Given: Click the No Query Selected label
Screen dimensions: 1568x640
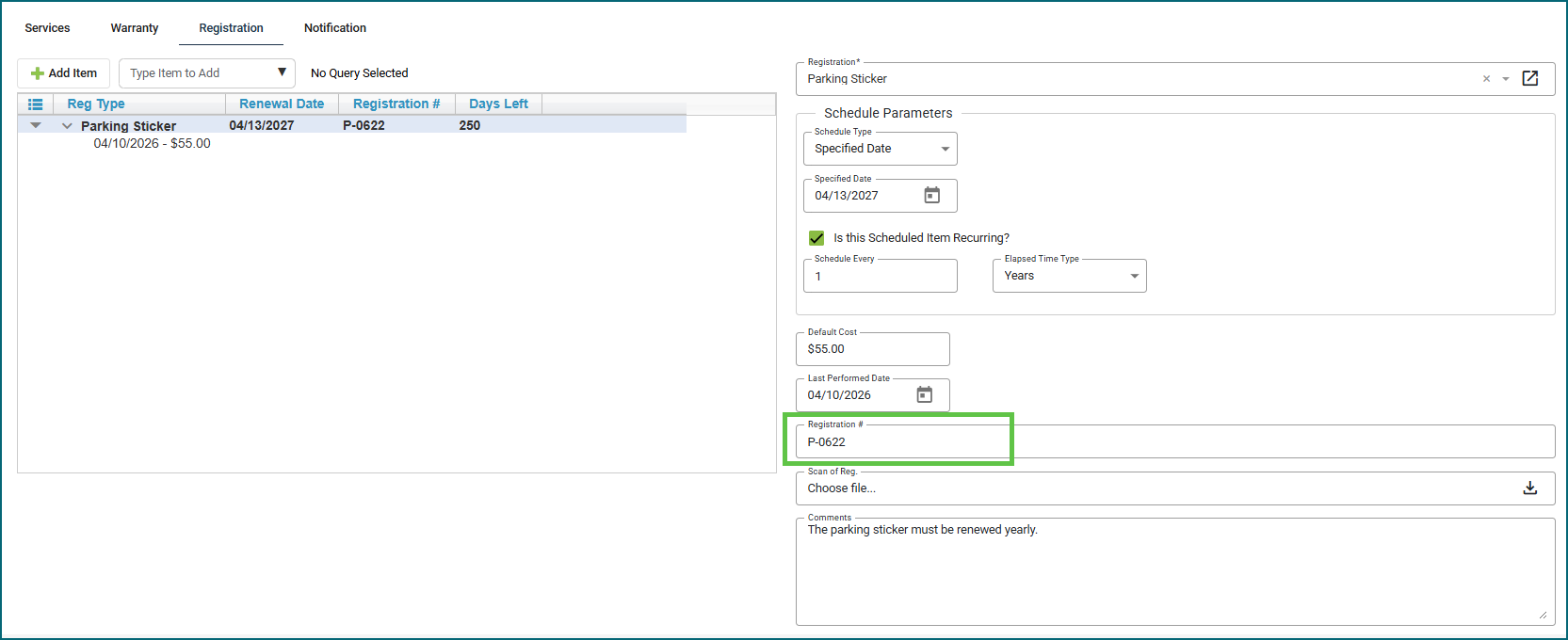Looking at the screenshot, I should (x=360, y=73).
